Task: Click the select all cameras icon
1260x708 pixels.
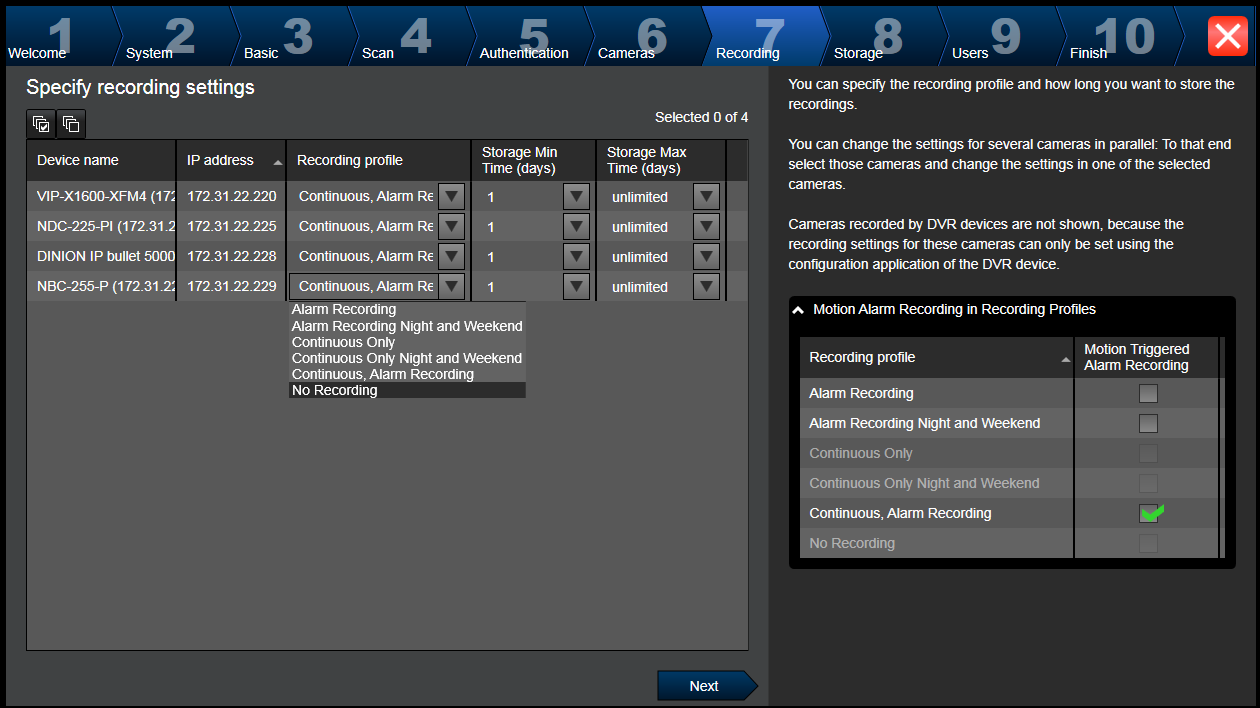Action: 41,124
